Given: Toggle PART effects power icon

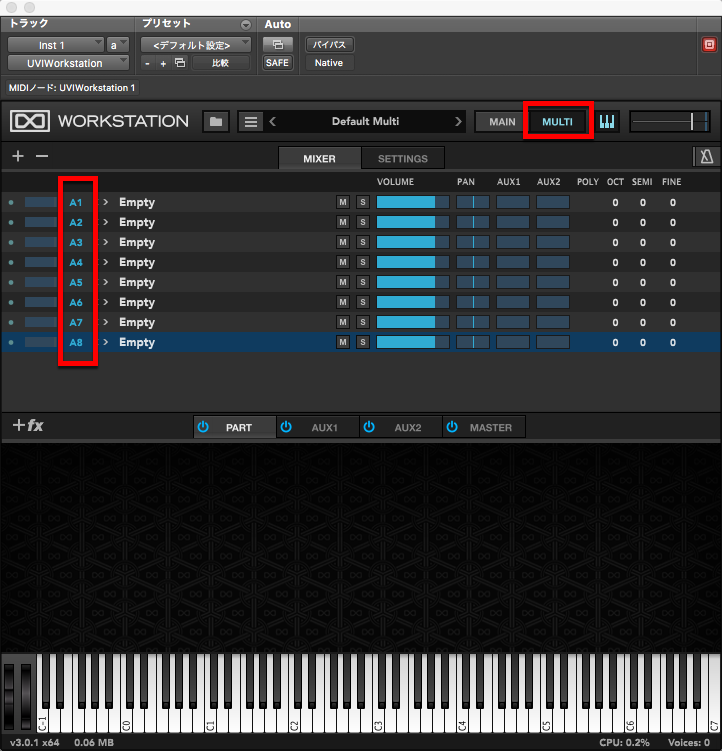Looking at the screenshot, I should (x=203, y=427).
